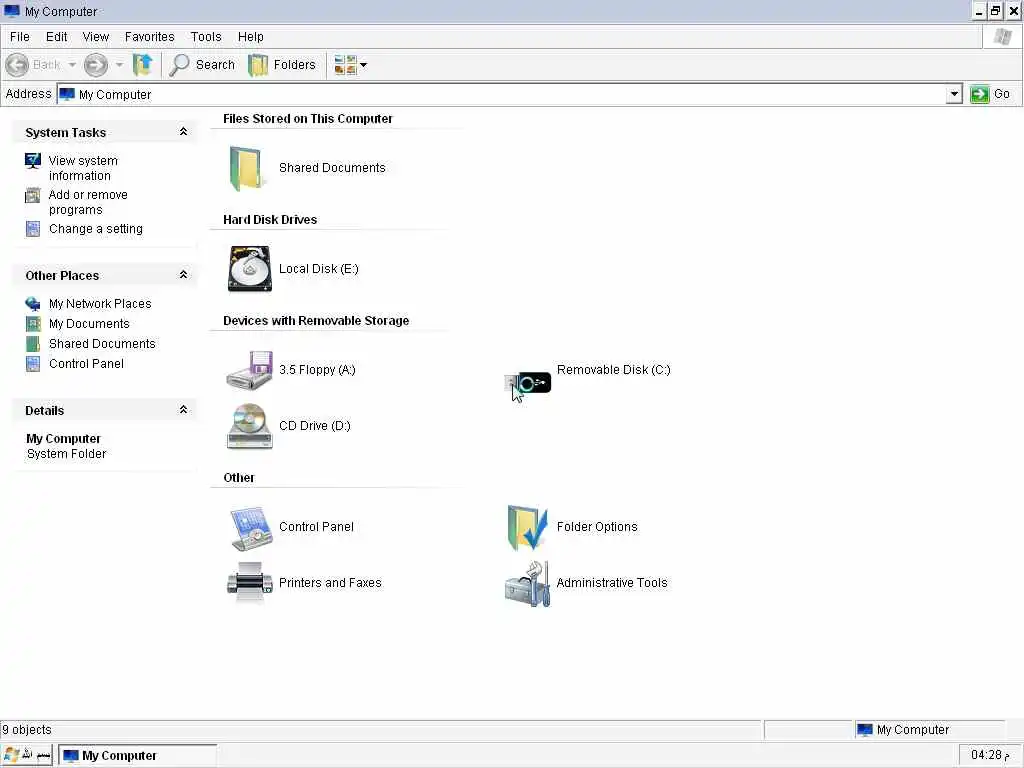
Task: Click the add or remove programs icon
Action: click(x=33, y=195)
